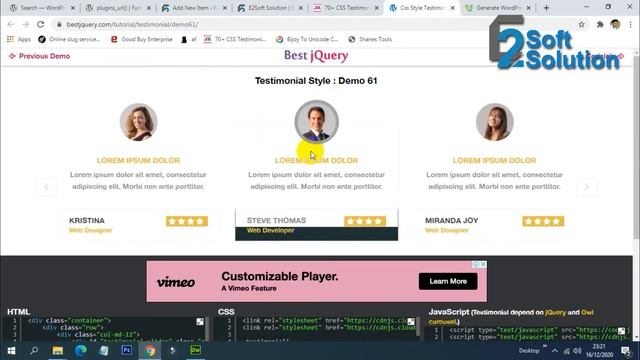
Task: Open Microsoft Edge from the taskbar
Action: point(80,350)
